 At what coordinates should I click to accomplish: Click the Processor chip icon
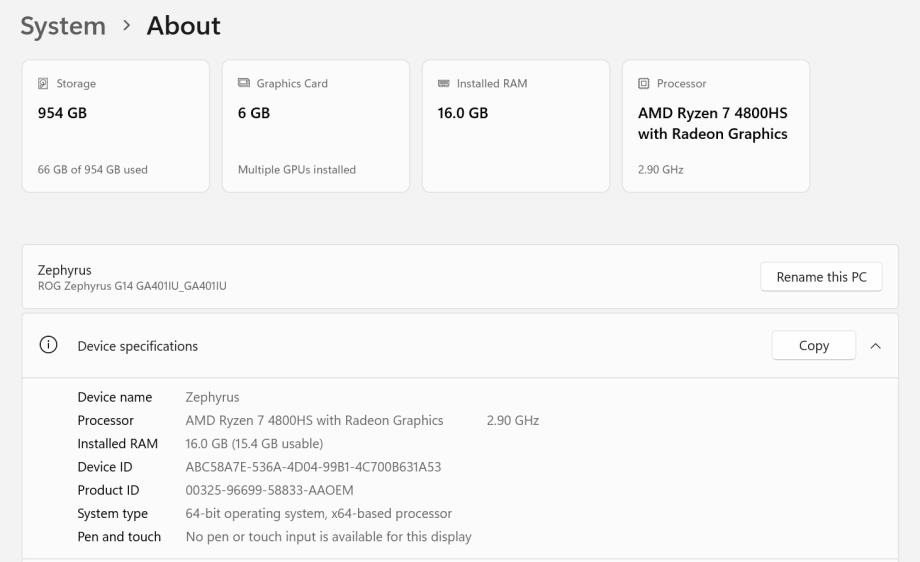(x=644, y=84)
